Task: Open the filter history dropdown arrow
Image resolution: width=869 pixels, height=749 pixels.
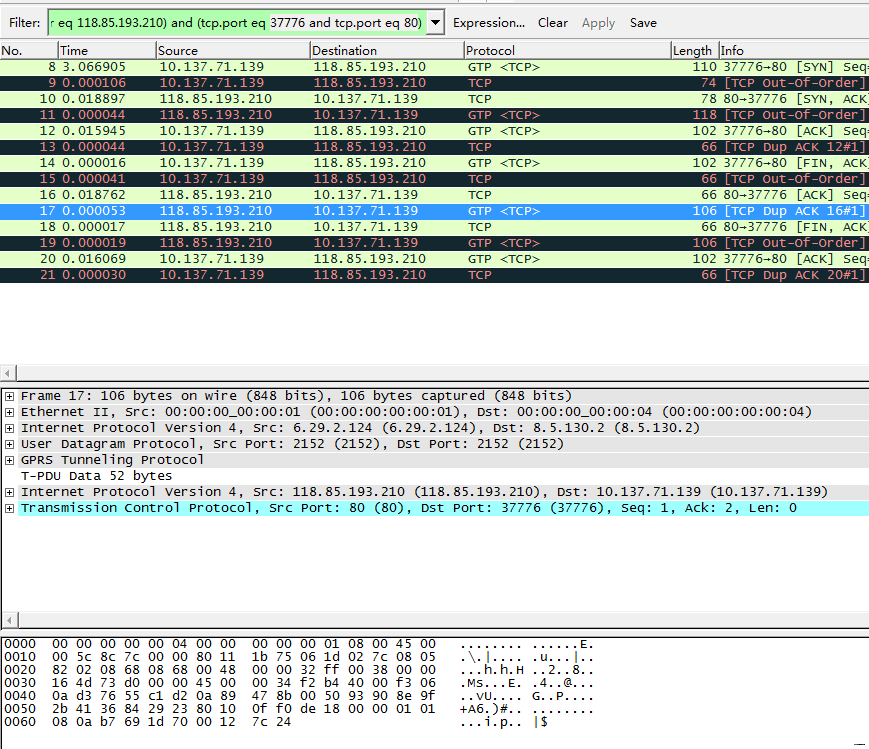Action: click(x=434, y=22)
